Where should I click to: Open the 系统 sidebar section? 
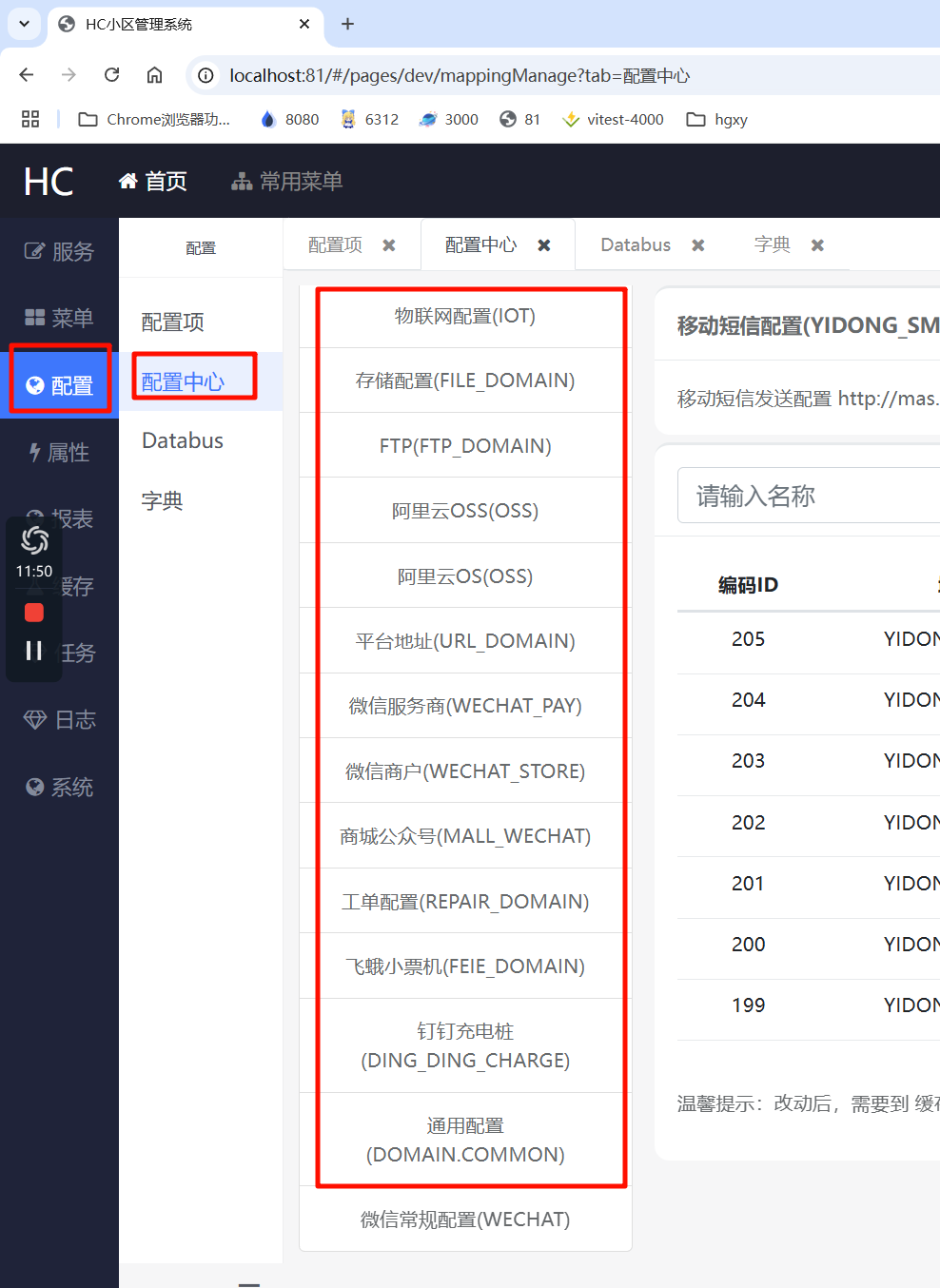pyautogui.click(x=59, y=787)
